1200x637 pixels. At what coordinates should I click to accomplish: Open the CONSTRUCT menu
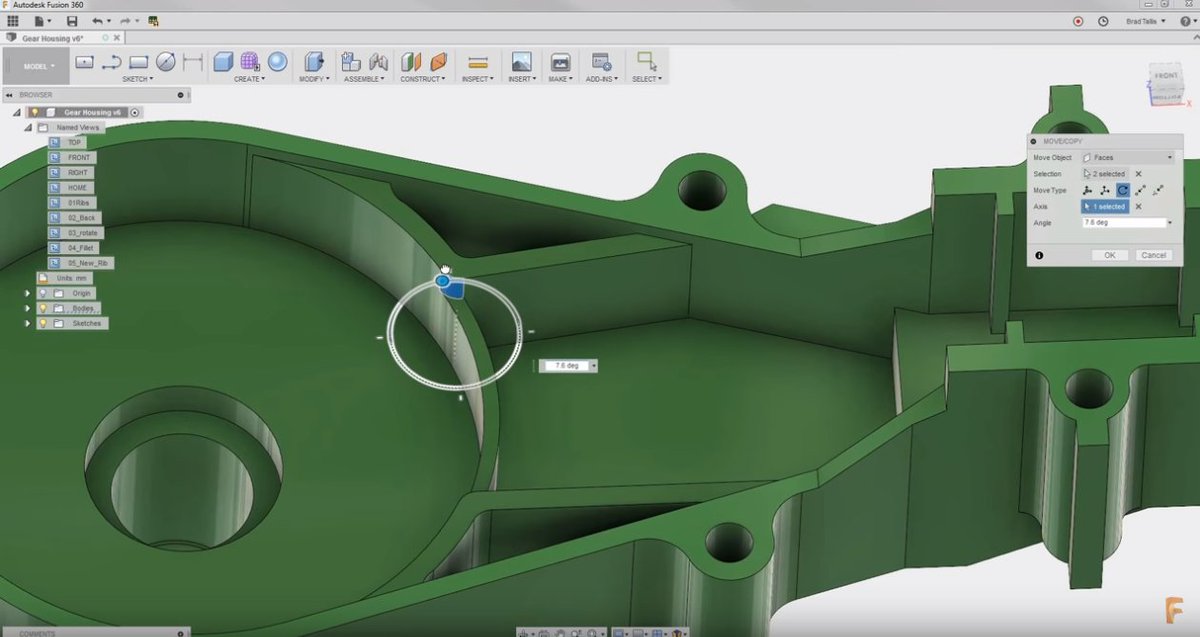(425, 79)
